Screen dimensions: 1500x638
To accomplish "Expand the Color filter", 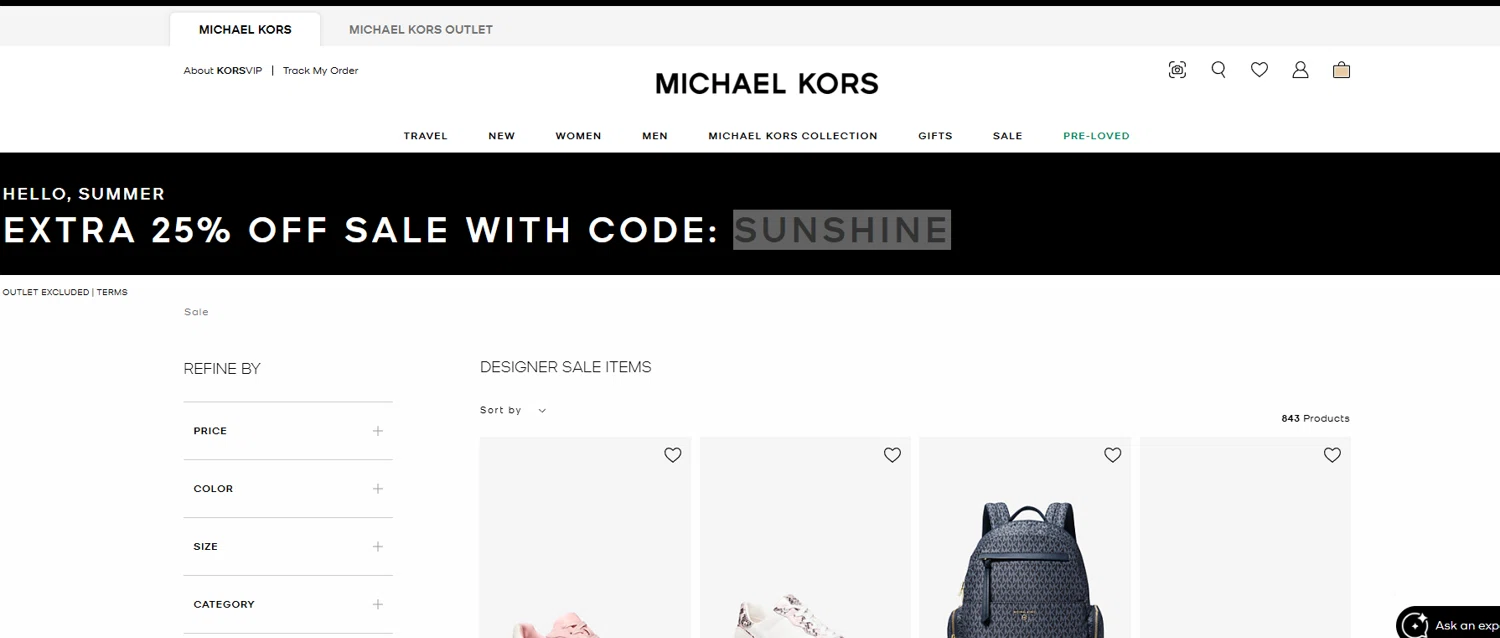I will click(288, 489).
